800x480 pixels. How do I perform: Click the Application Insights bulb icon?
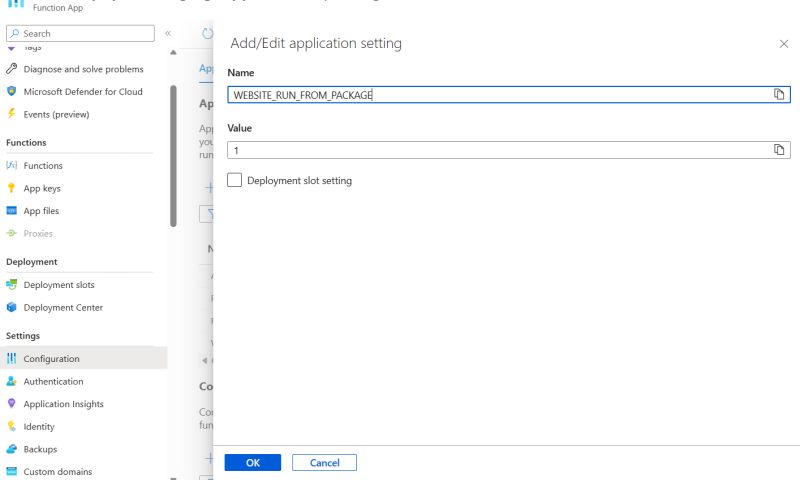(x=11, y=403)
